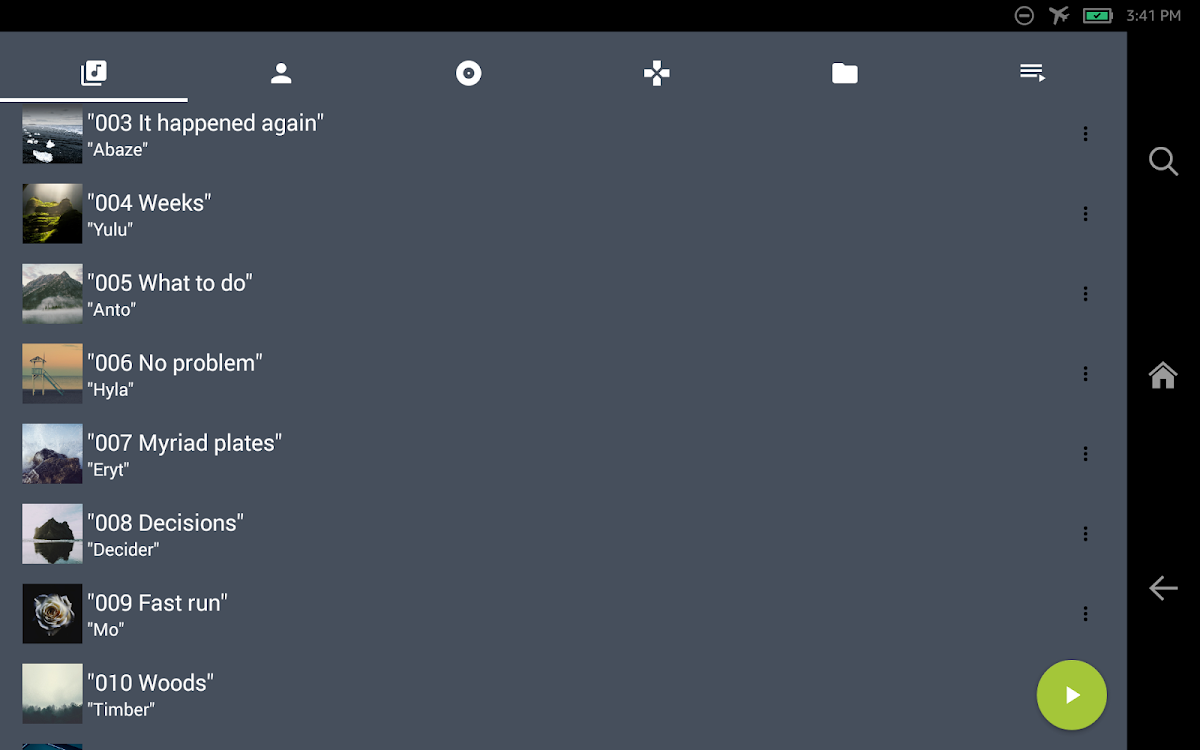Image resolution: width=1200 pixels, height=750 pixels.
Task: Select the Songs library tab
Action: point(94,73)
